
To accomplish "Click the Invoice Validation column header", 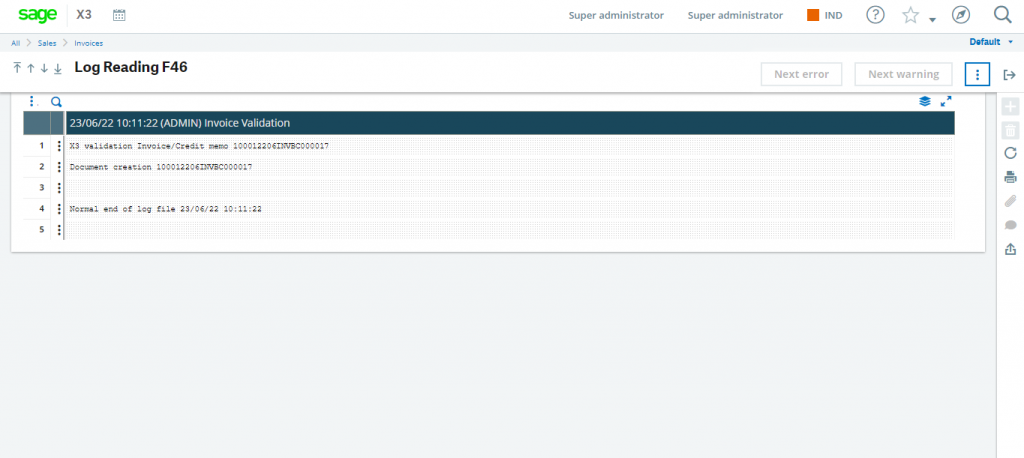I will pyautogui.click(x=509, y=123).
